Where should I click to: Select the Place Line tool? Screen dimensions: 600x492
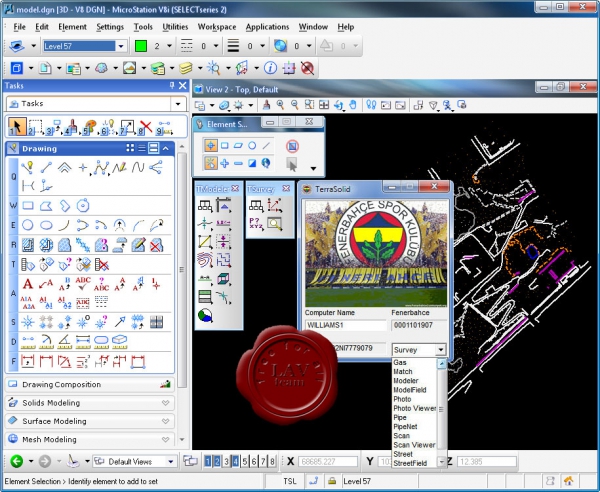pyautogui.click(x=46, y=168)
